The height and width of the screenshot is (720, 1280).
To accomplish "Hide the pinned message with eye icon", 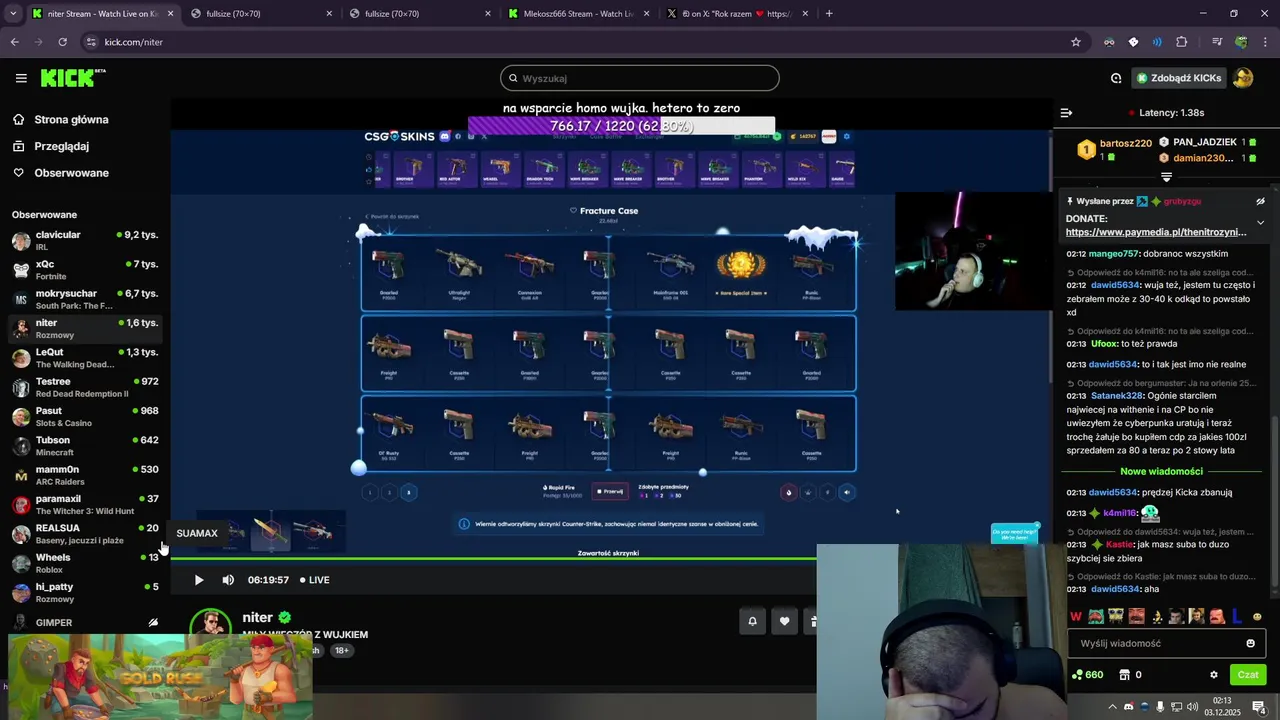I will coord(1260,201).
